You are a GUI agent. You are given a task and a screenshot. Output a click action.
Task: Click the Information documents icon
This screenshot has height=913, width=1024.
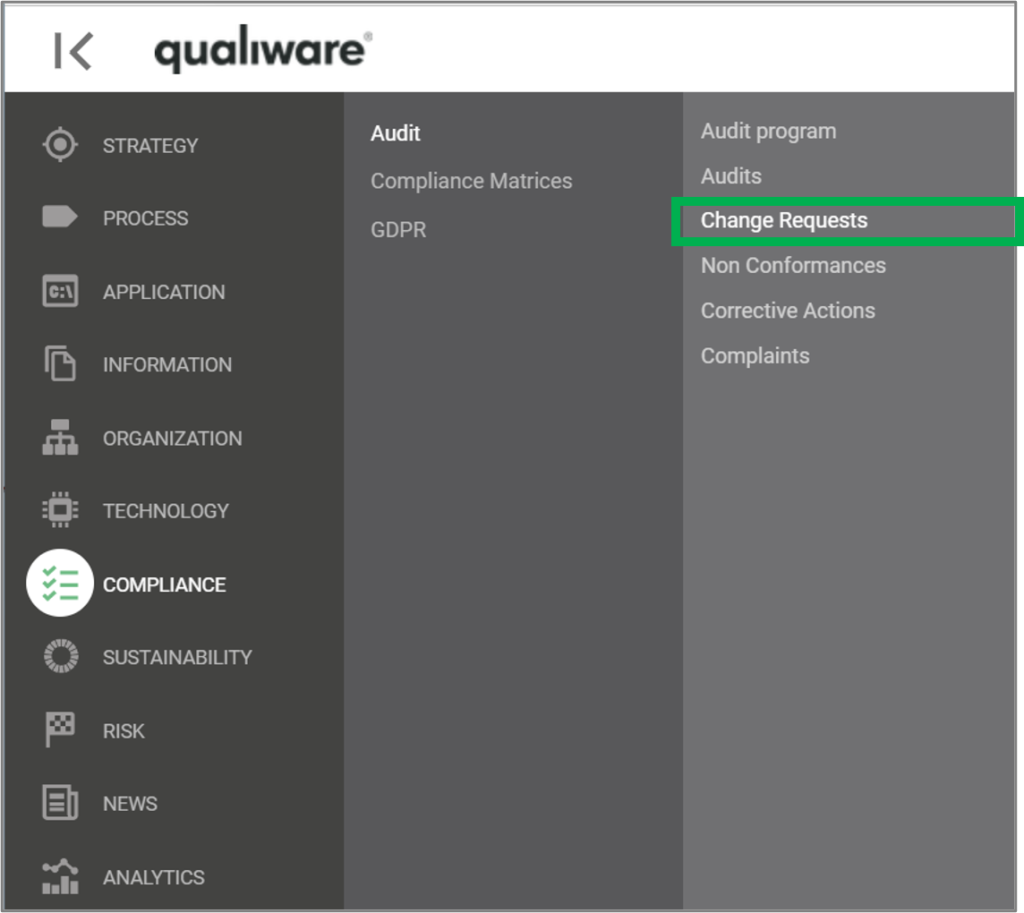pos(60,364)
